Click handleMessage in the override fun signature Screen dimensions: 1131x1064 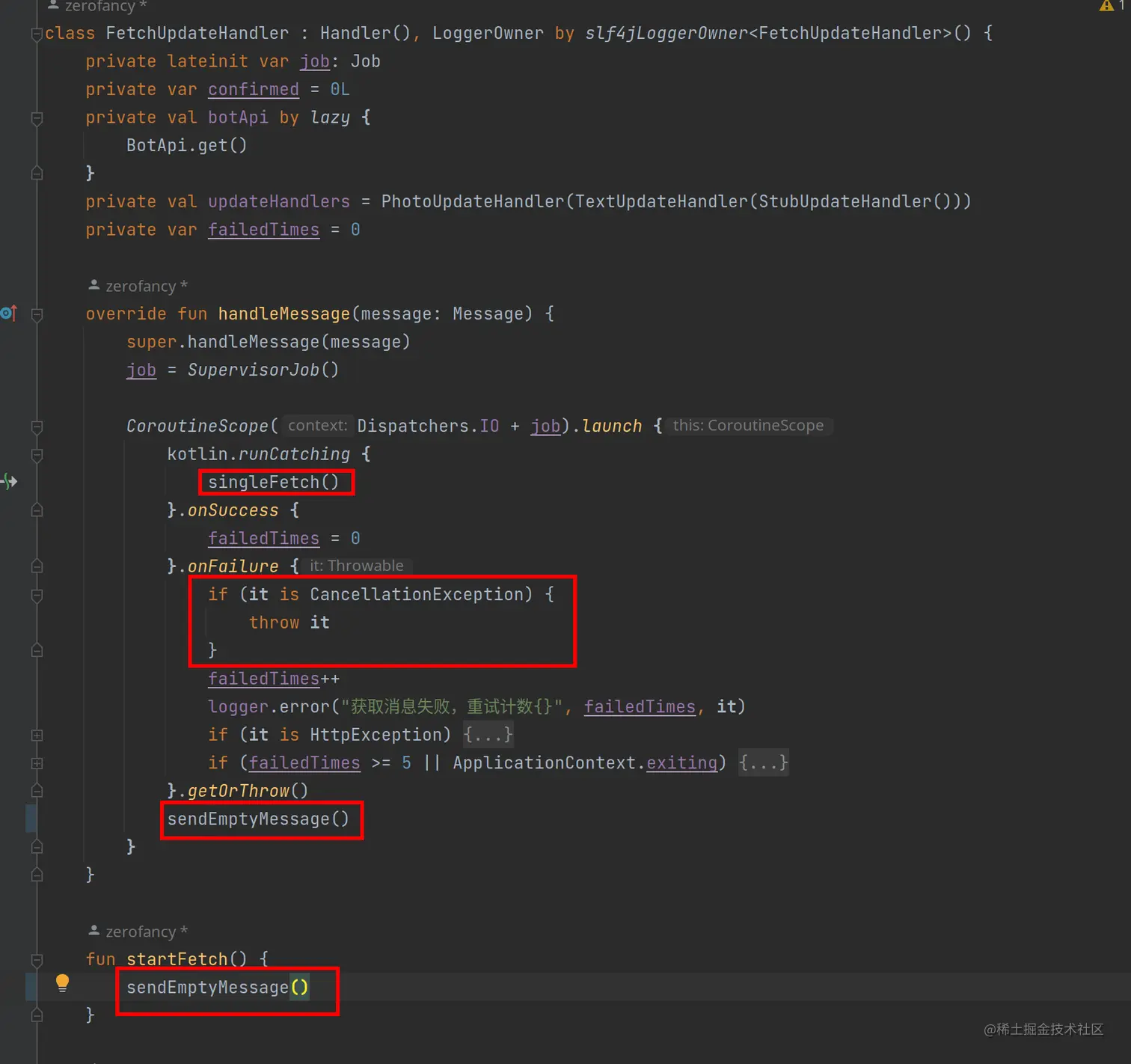[x=283, y=314]
